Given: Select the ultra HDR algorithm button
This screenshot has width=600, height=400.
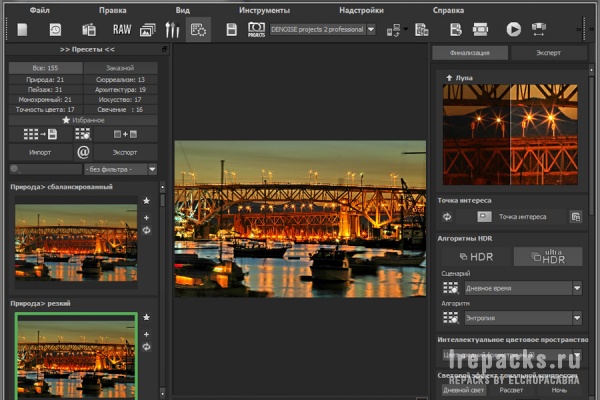Looking at the screenshot, I should pyautogui.click(x=548, y=257).
